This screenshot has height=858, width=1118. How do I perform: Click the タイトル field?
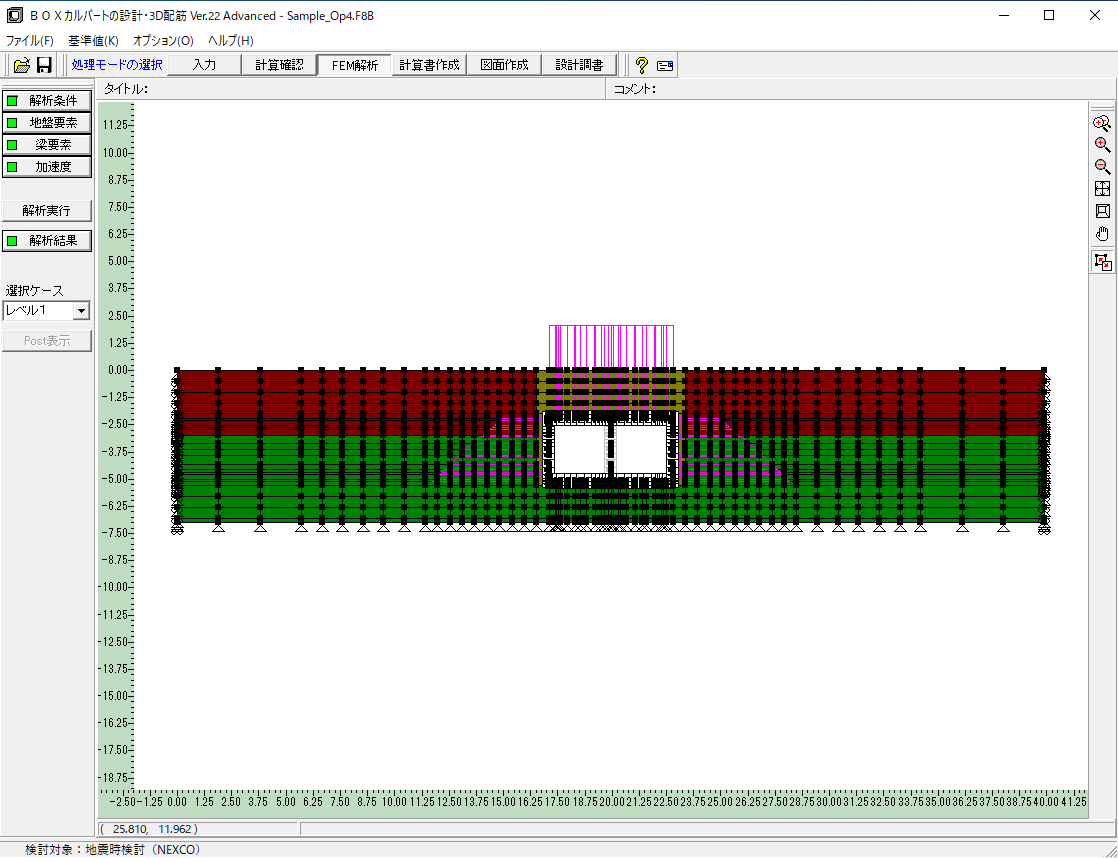(x=351, y=89)
